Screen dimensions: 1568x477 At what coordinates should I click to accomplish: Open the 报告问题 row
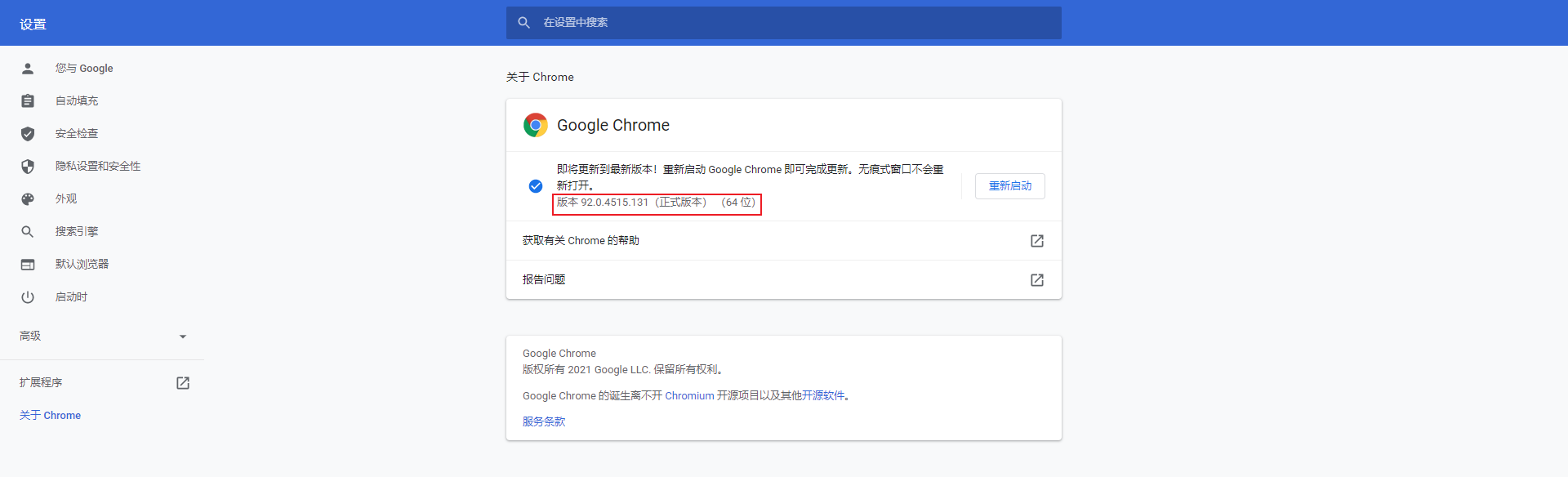(784, 280)
